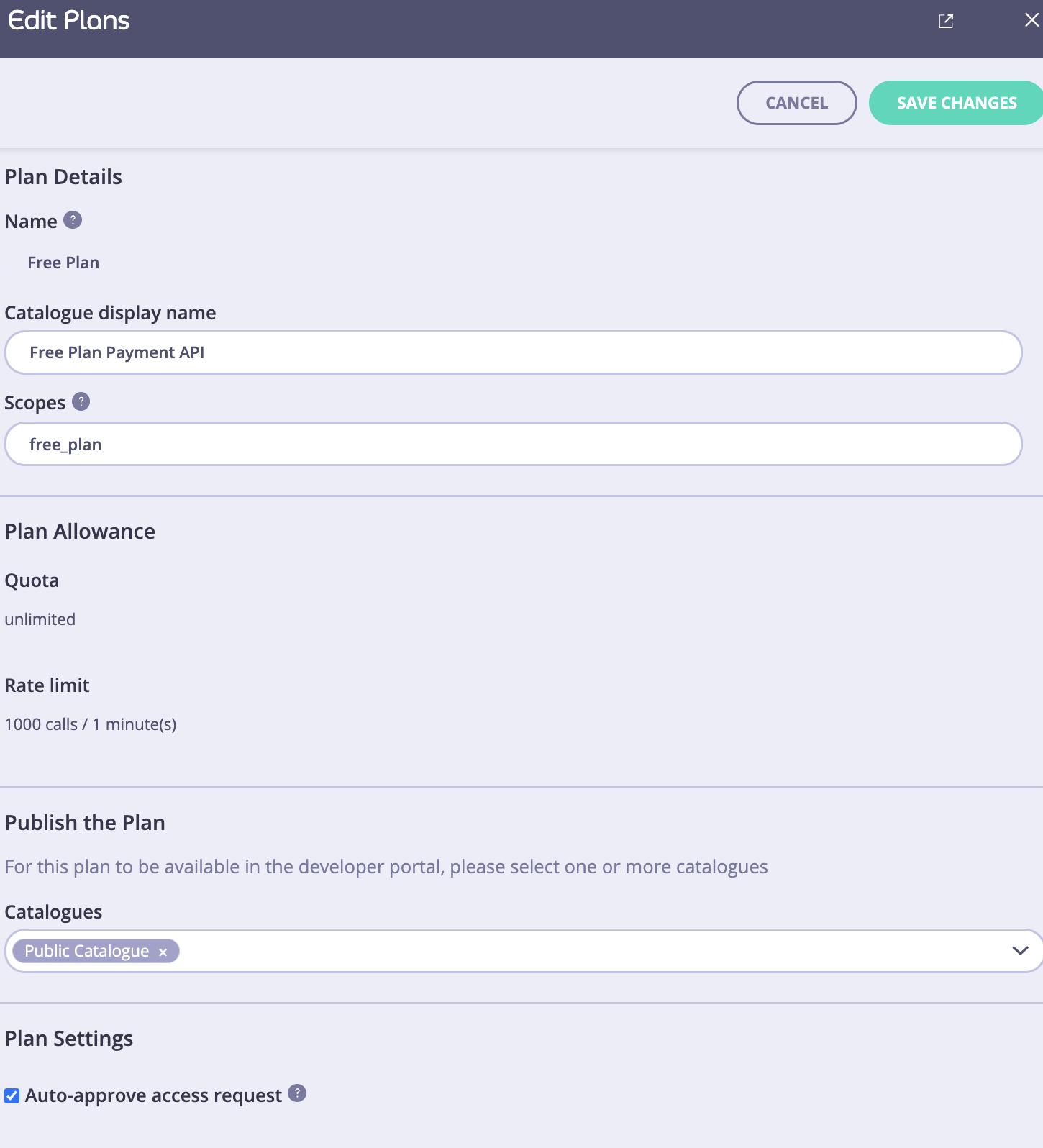Expand the Catalogues dropdown chevron
This screenshot has width=1043, height=1148.
tap(1020, 951)
